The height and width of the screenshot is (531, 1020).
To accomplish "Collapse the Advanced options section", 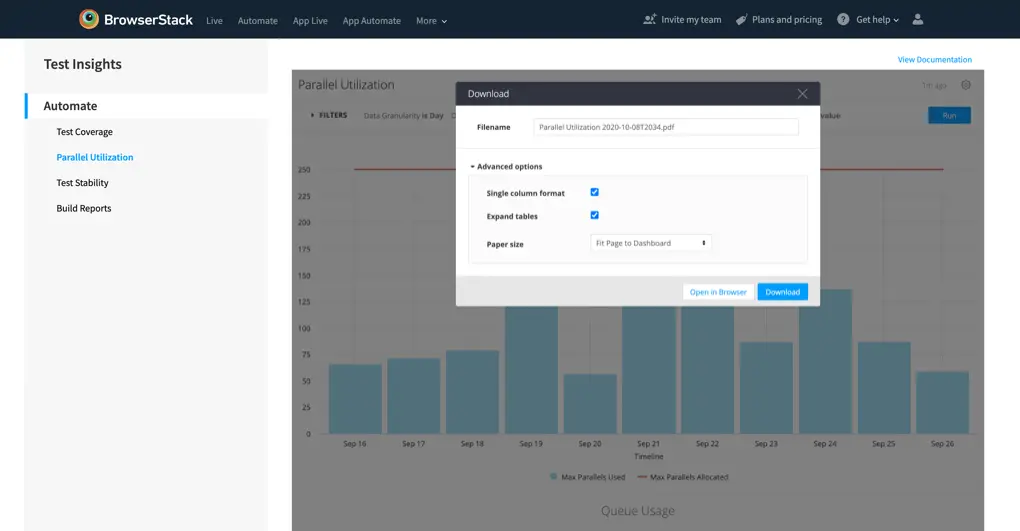I will click(x=509, y=166).
